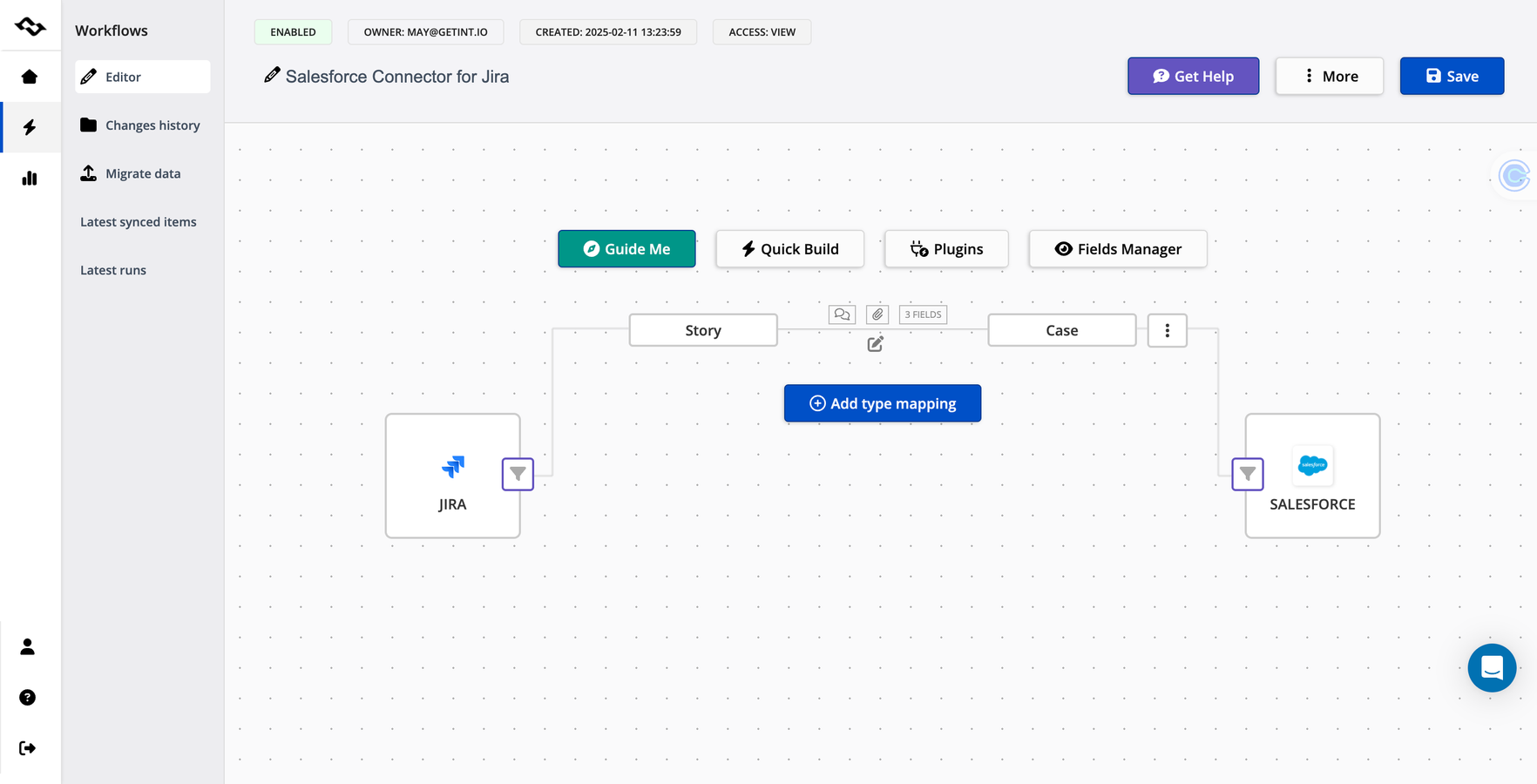This screenshot has height=784, width=1537.
Task: Expand the More options menu
Action: (x=1330, y=76)
